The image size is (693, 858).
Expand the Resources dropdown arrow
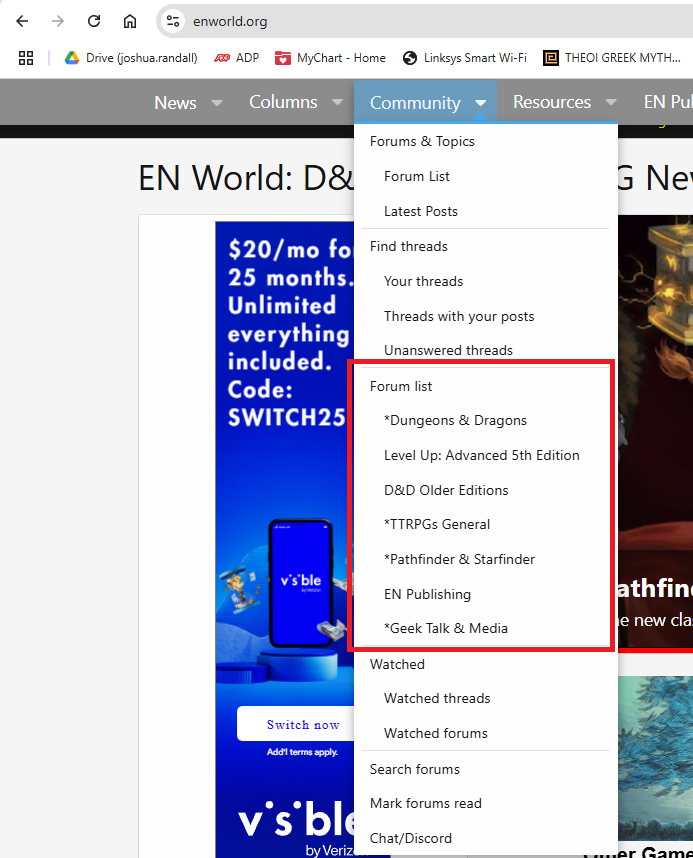[611, 102]
